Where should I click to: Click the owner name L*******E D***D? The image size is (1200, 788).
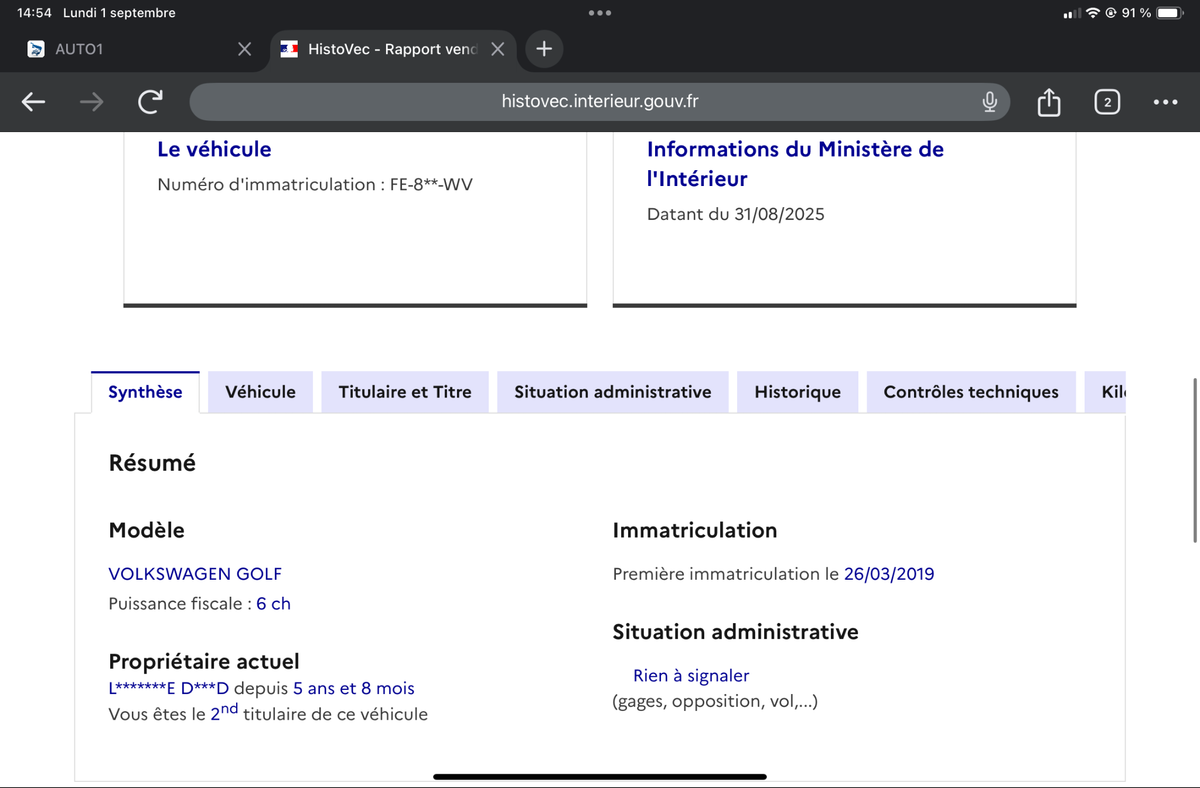tap(169, 688)
